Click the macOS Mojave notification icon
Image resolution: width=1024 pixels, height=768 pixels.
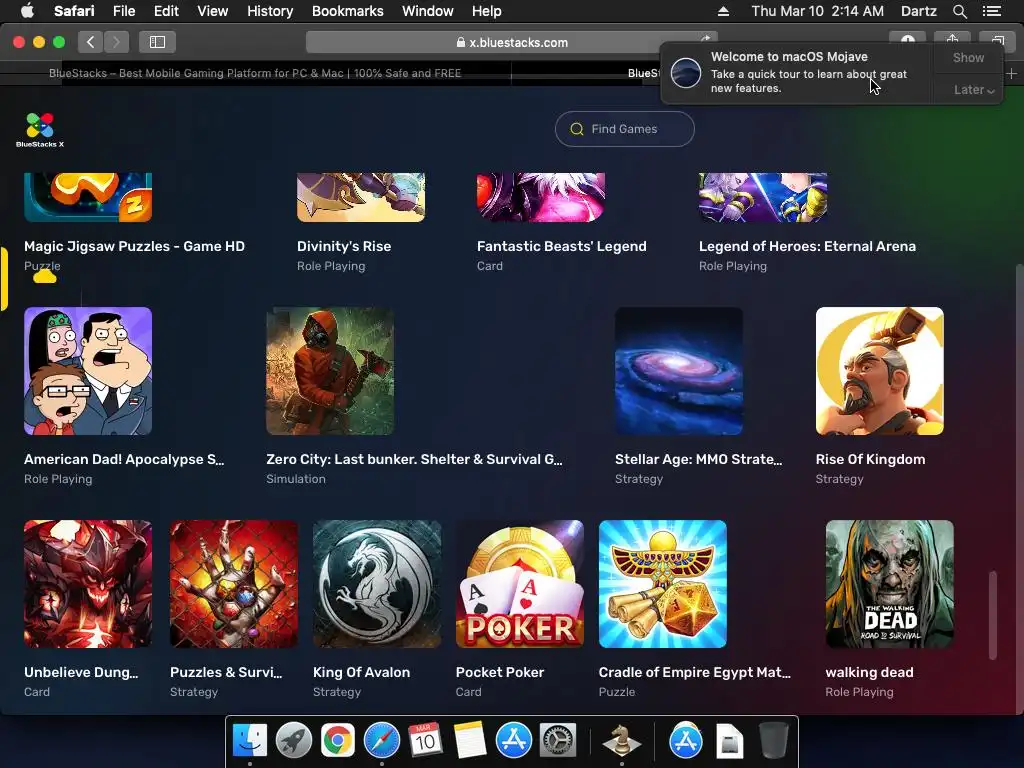click(686, 72)
